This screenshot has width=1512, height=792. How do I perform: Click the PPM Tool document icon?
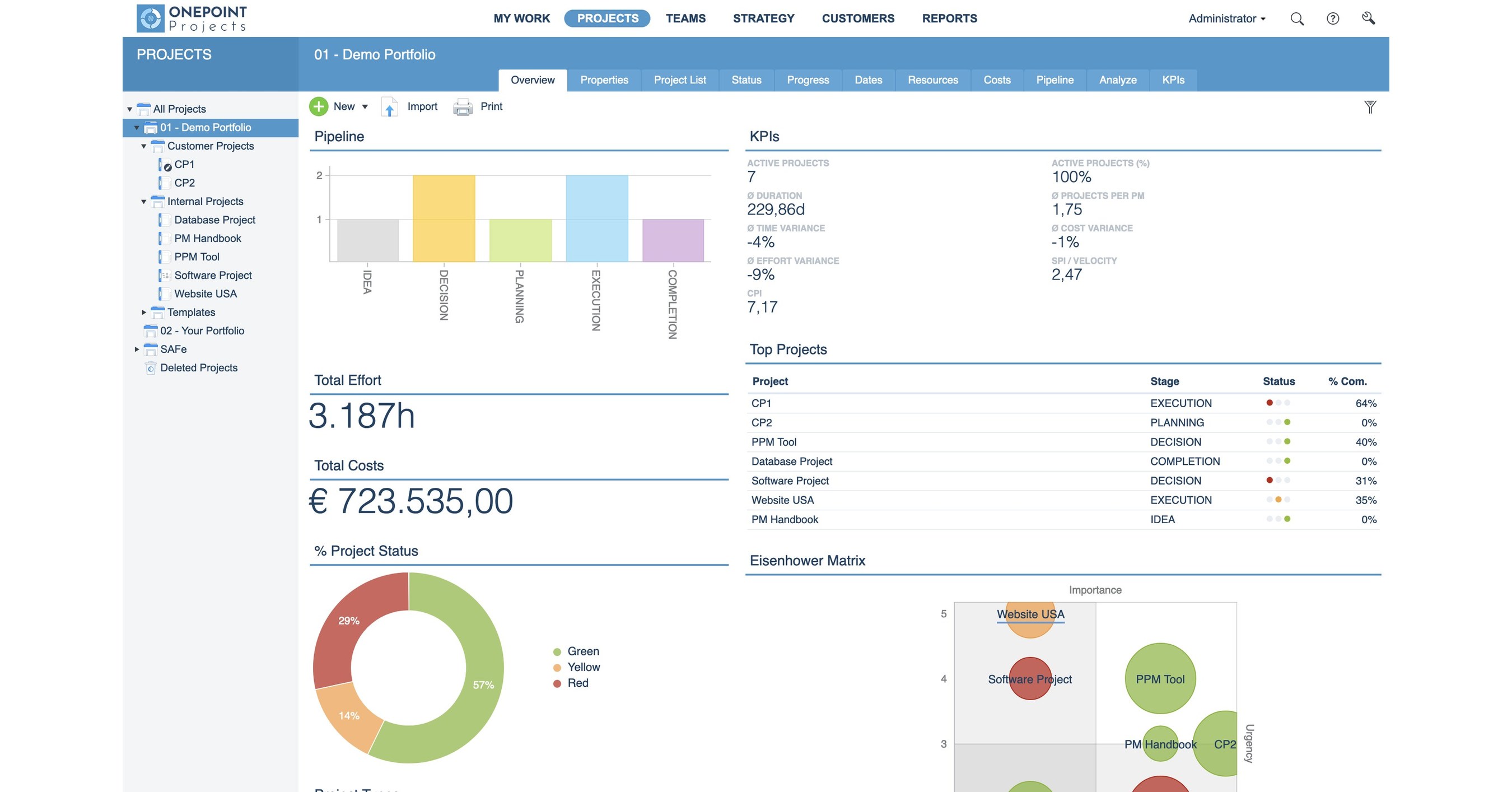(165, 257)
